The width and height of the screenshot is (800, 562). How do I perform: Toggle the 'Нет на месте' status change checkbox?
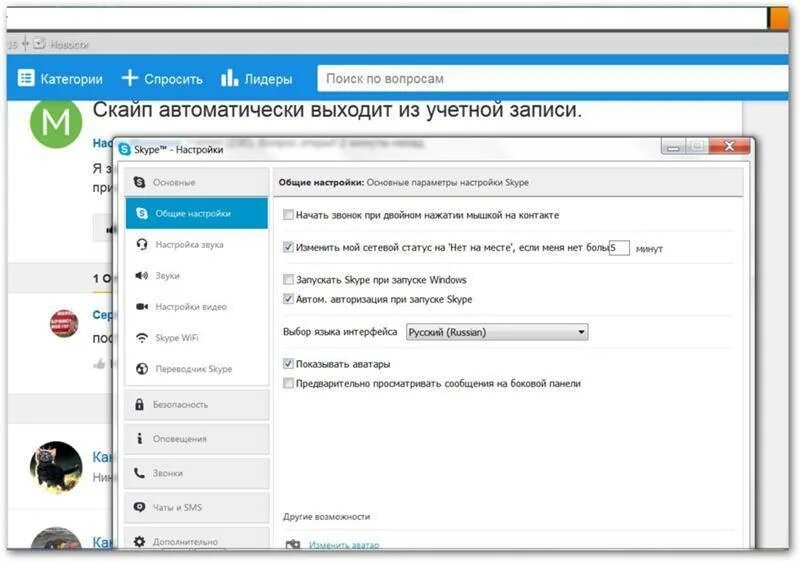288,247
